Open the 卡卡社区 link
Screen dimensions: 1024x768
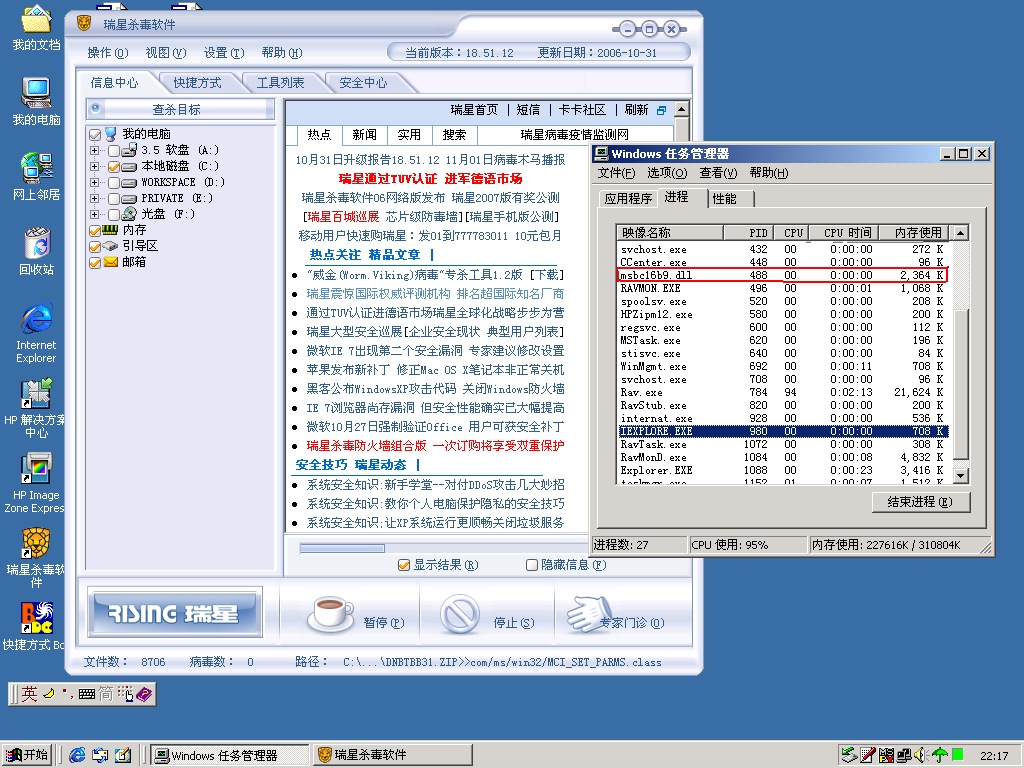[x=582, y=110]
